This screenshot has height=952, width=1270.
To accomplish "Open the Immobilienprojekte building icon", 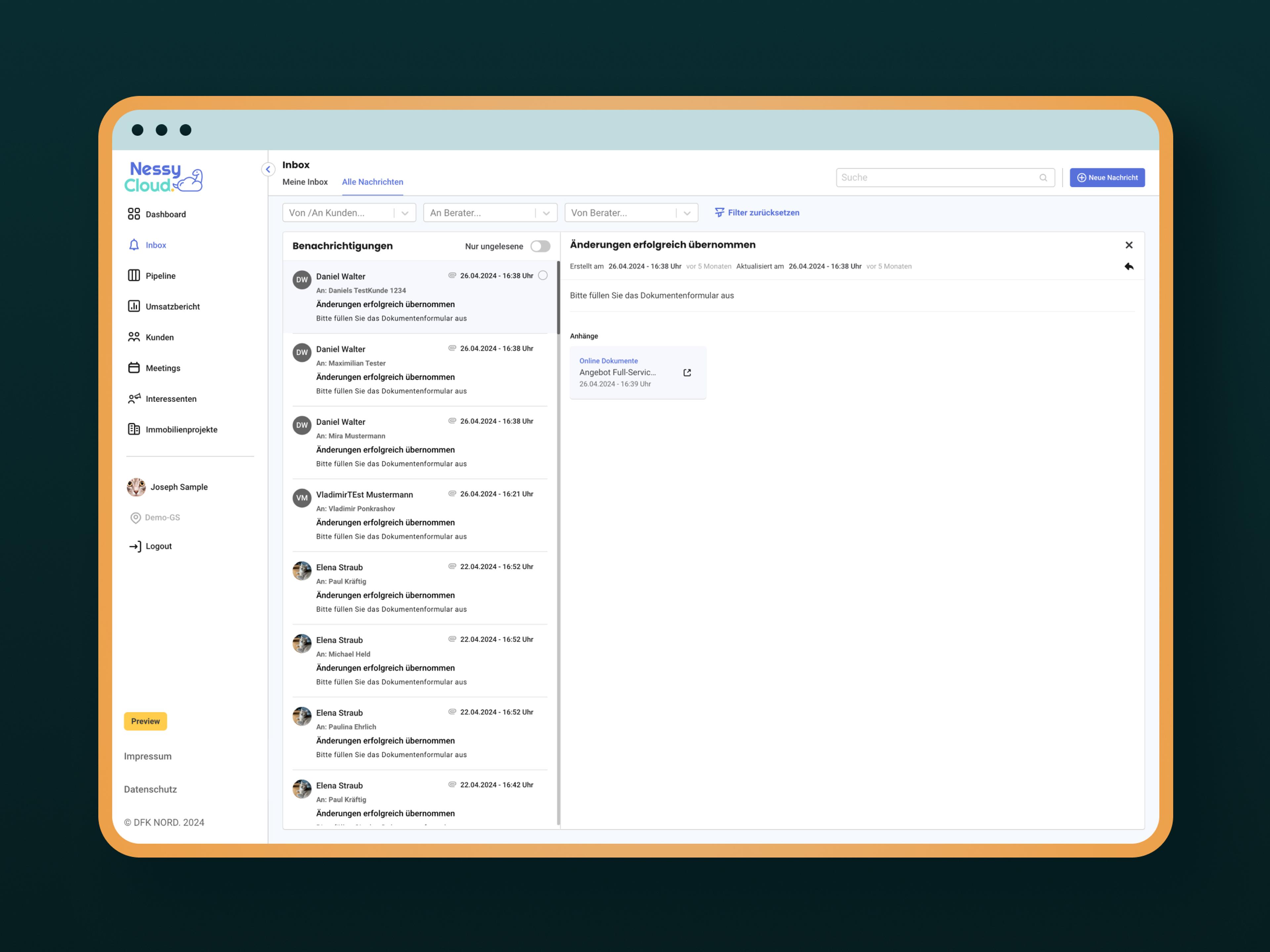I will (134, 429).
